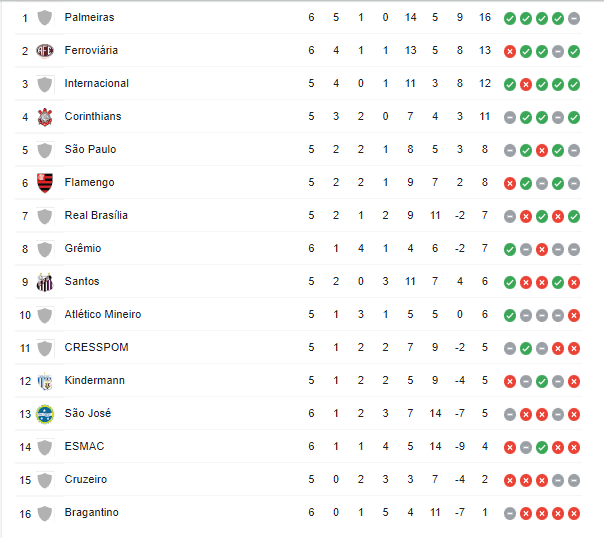Click the red loss icon in São Paulo's form

(x=542, y=149)
